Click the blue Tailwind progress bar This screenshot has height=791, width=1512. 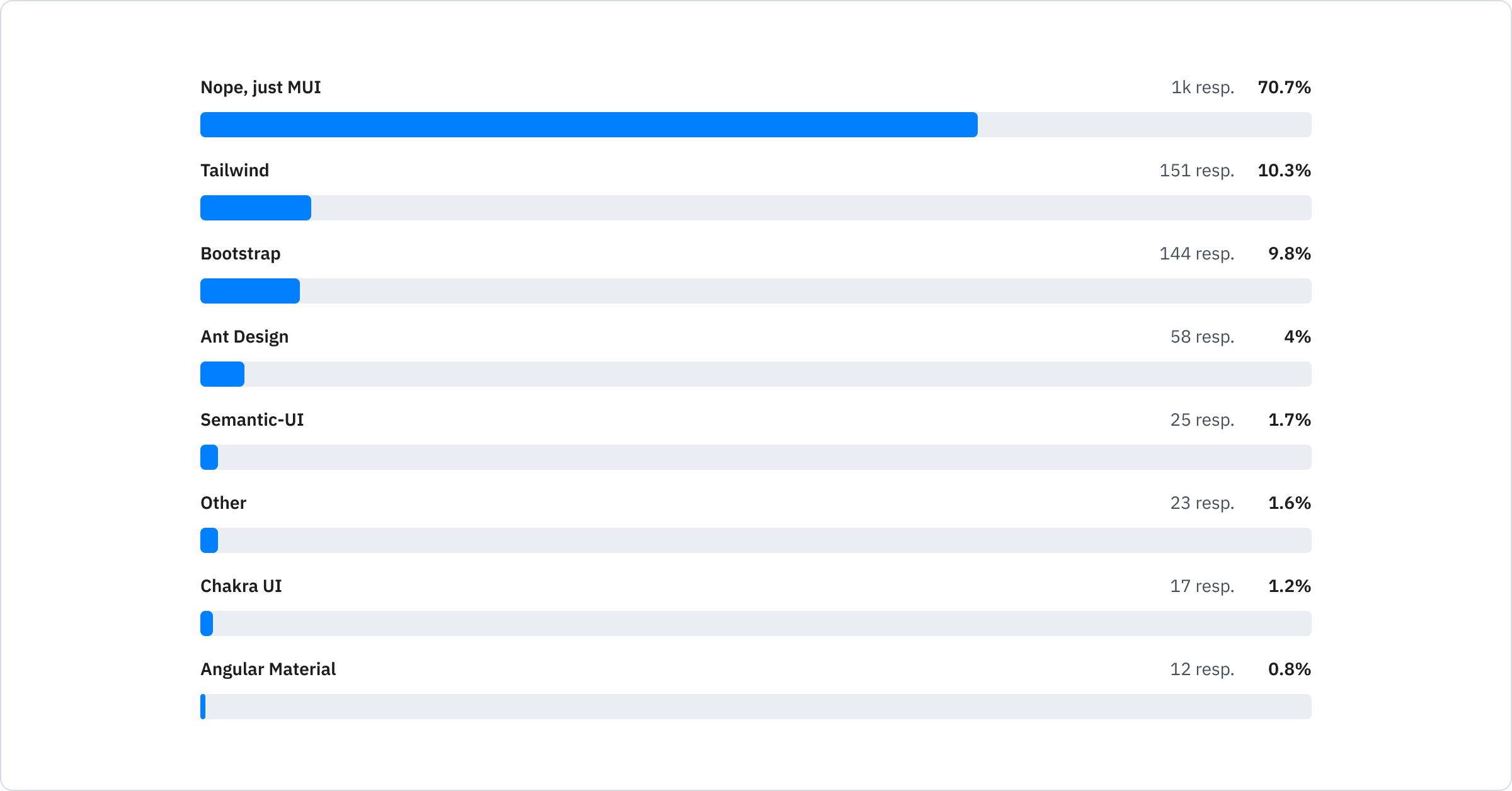coord(255,208)
